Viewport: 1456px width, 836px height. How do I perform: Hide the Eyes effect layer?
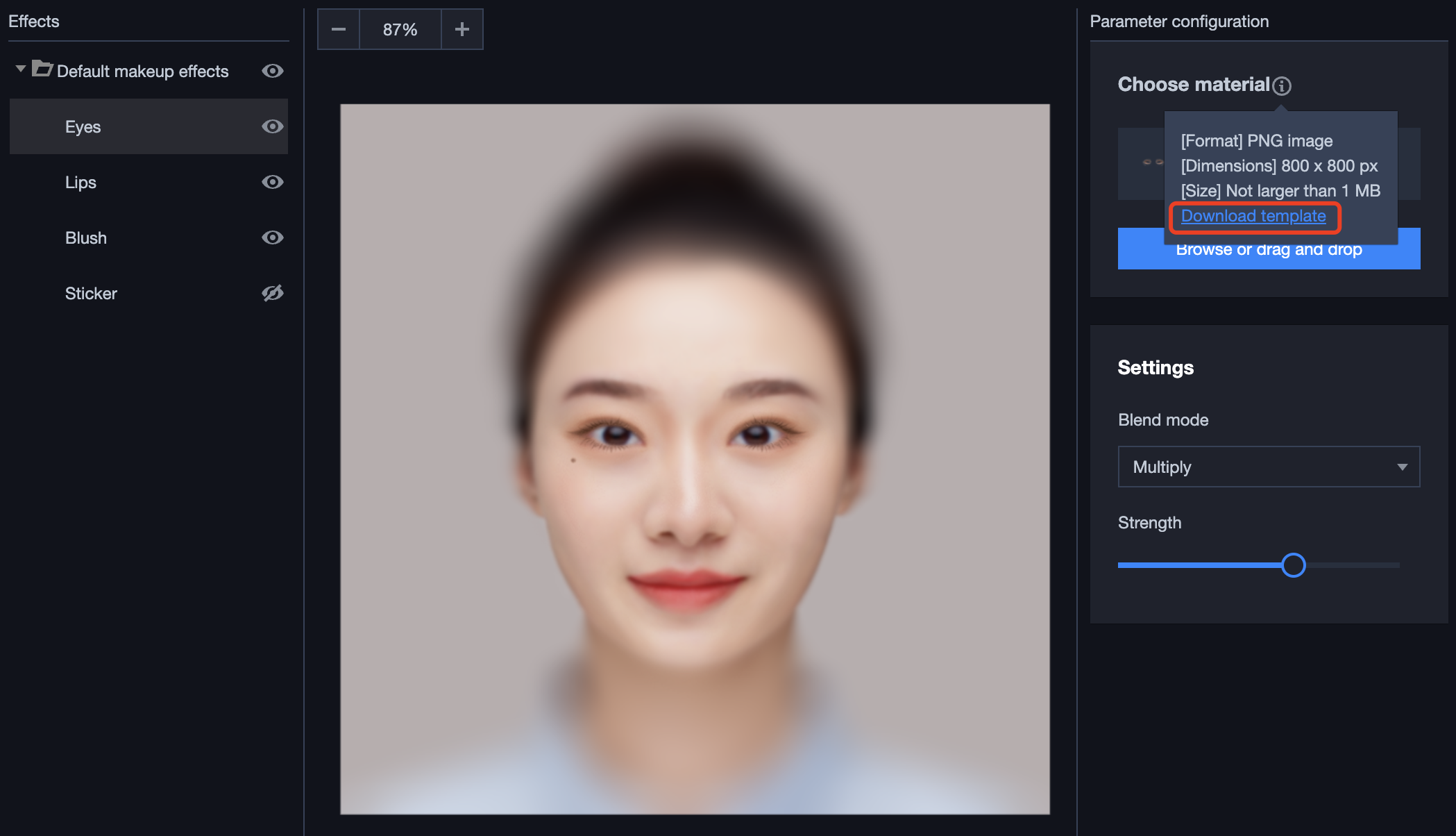(272, 126)
